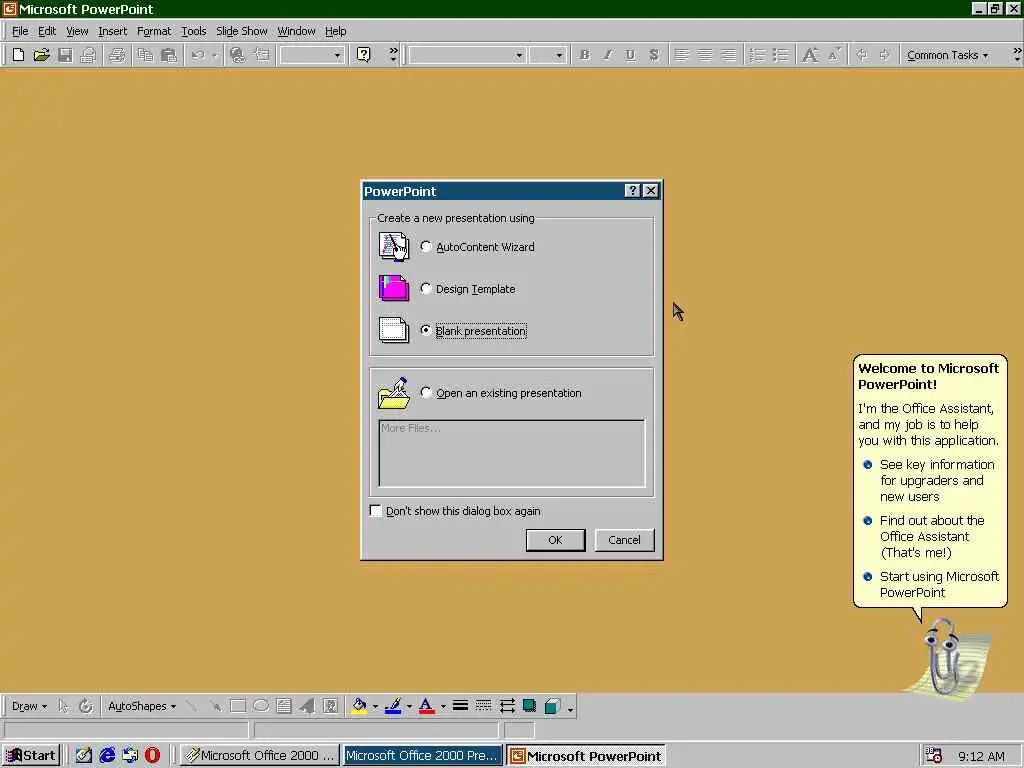
Task: Click the Open file icon
Action: click(41, 55)
